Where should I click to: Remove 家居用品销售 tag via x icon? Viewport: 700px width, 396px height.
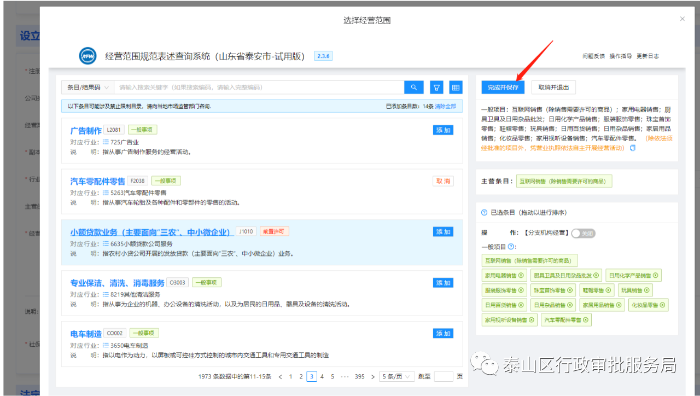(619, 305)
